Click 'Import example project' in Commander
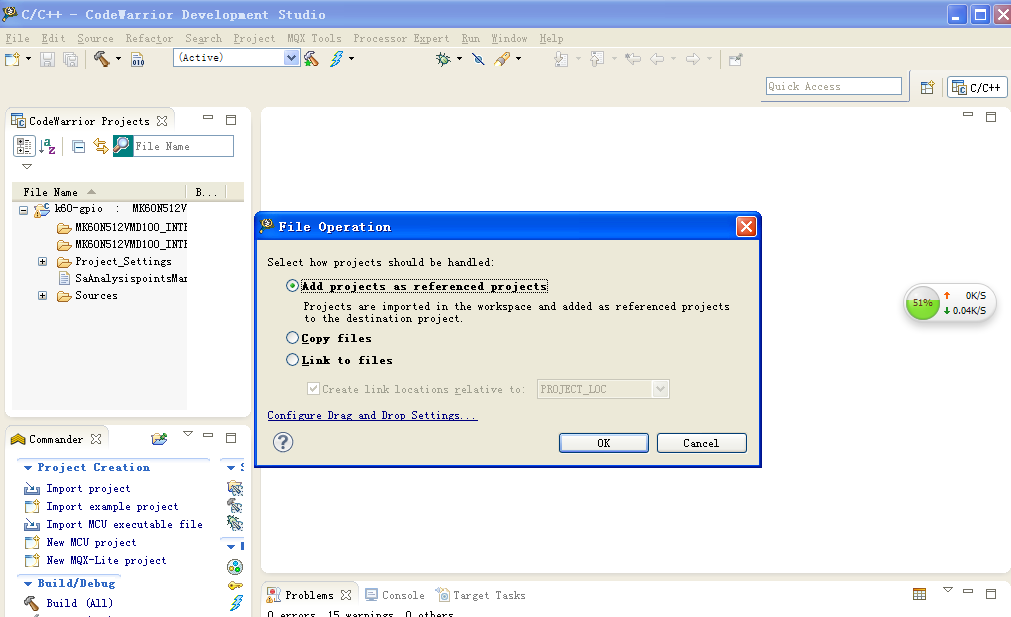 [112, 507]
